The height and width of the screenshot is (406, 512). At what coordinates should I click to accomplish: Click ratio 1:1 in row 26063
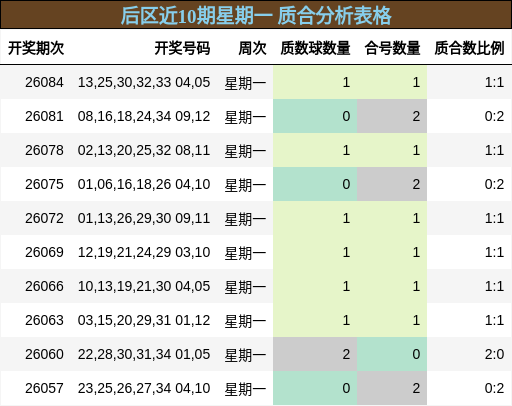(494, 320)
